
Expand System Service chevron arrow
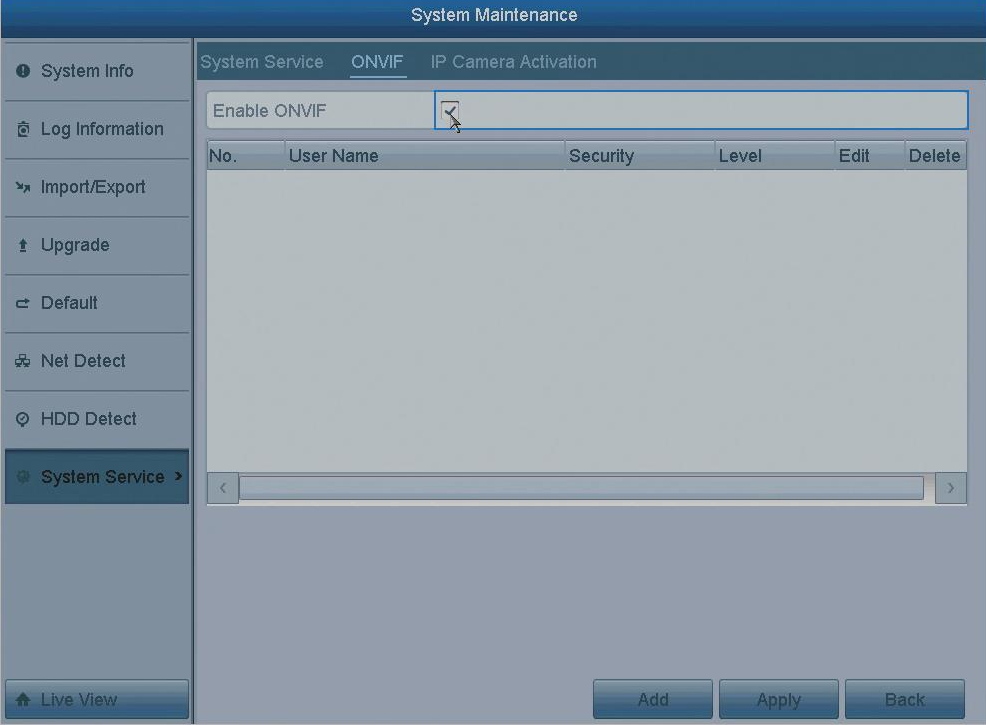[x=178, y=476]
